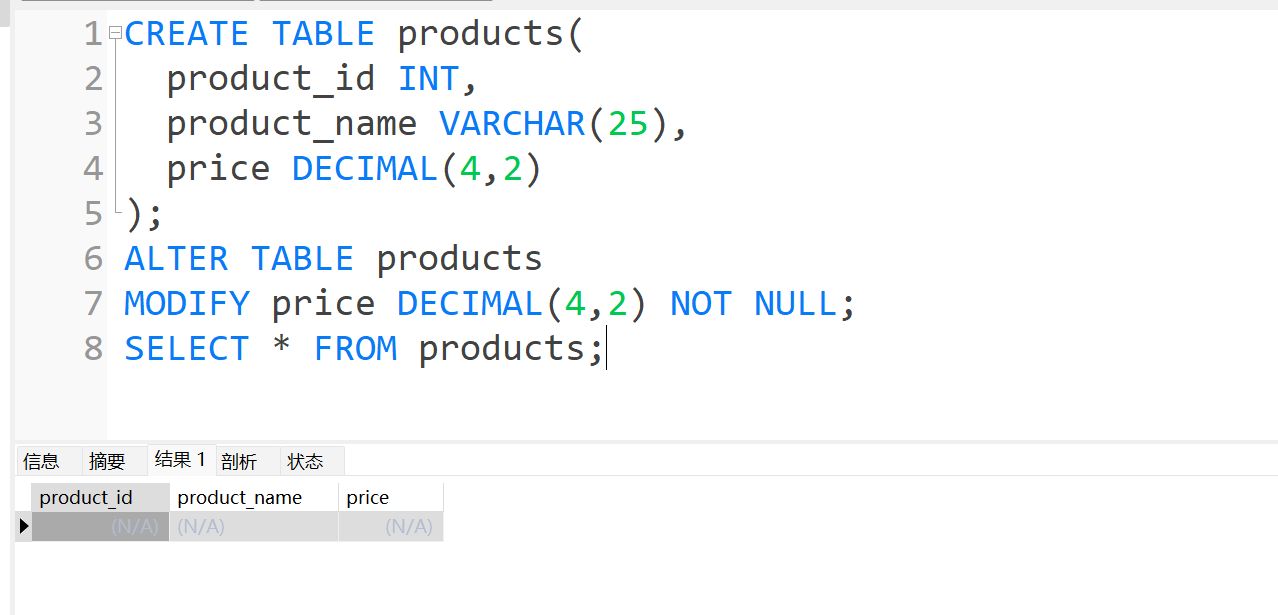The width and height of the screenshot is (1278, 615).
Task: Show the 状态 tab
Action: coord(305,461)
